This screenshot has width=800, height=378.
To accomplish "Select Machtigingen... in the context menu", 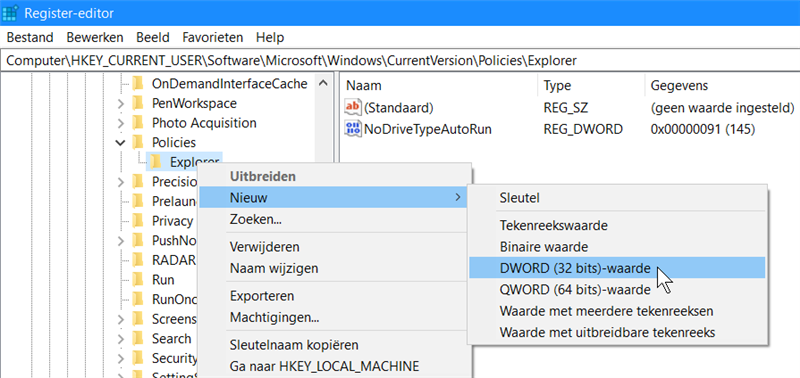I will point(333,317).
